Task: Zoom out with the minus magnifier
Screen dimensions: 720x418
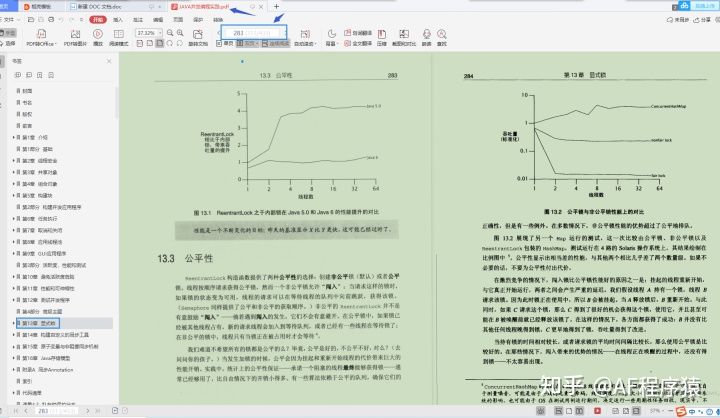Action: (x=170, y=33)
